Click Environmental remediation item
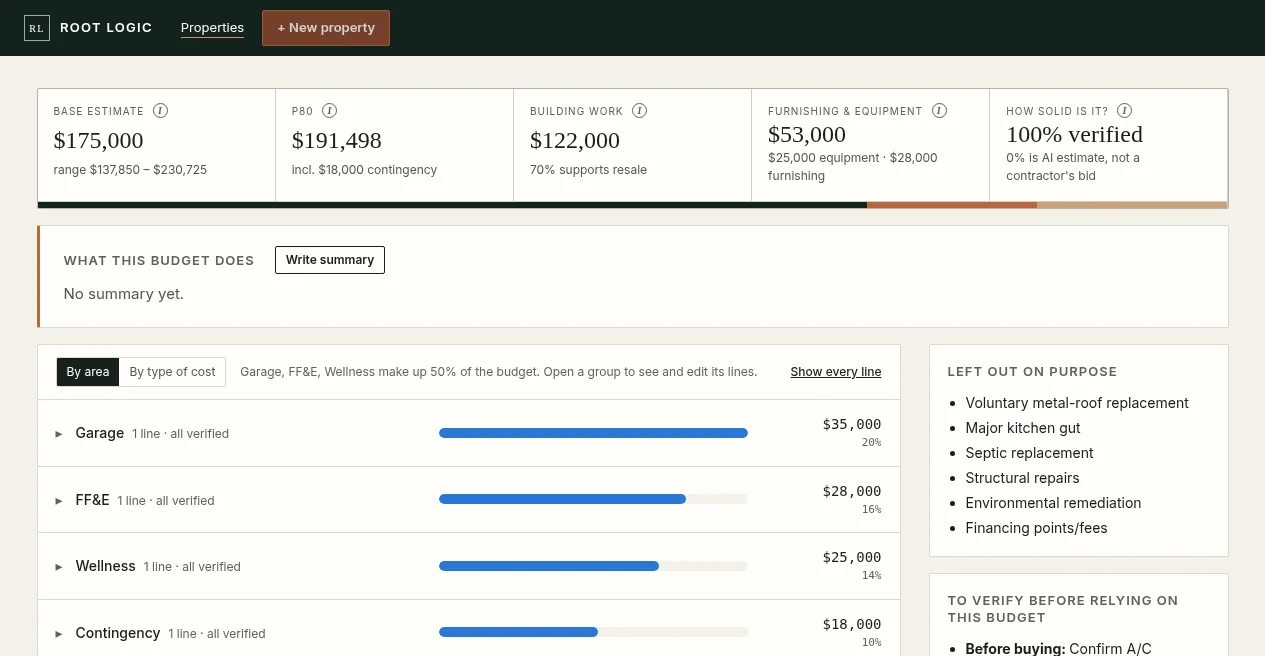The image size is (1265, 656). click(x=1053, y=503)
